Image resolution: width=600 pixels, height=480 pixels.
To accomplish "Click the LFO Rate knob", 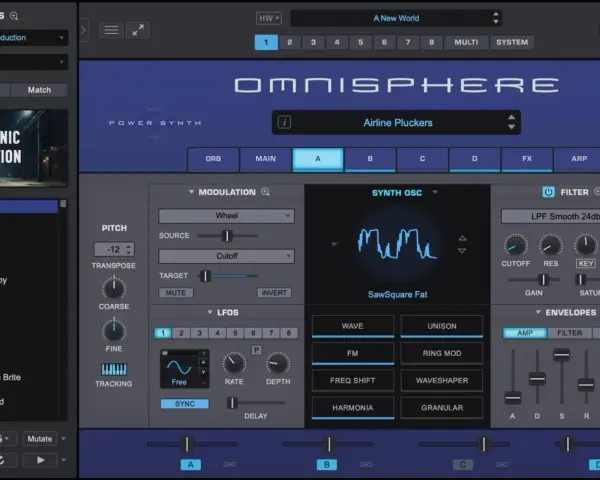I will pyautogui.click(x=234, y=363).
